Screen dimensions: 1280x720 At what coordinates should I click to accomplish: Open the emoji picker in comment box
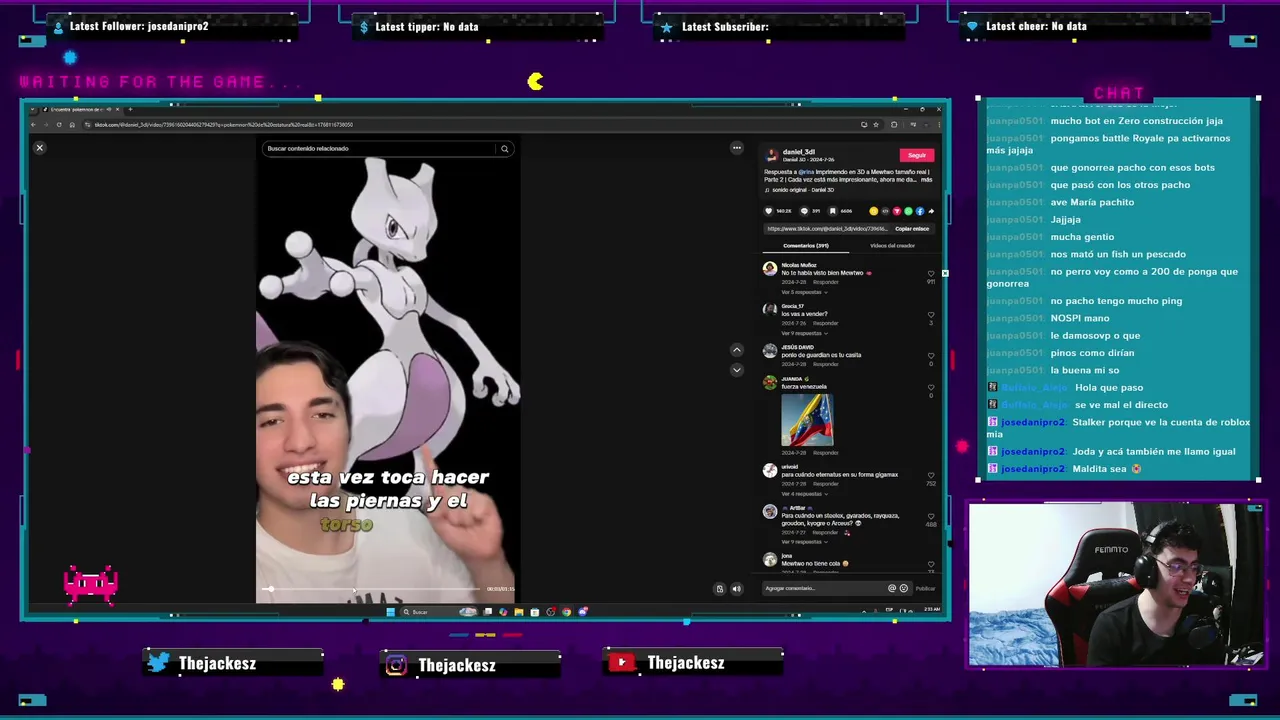pyautogui.click(x=903, y=588)
